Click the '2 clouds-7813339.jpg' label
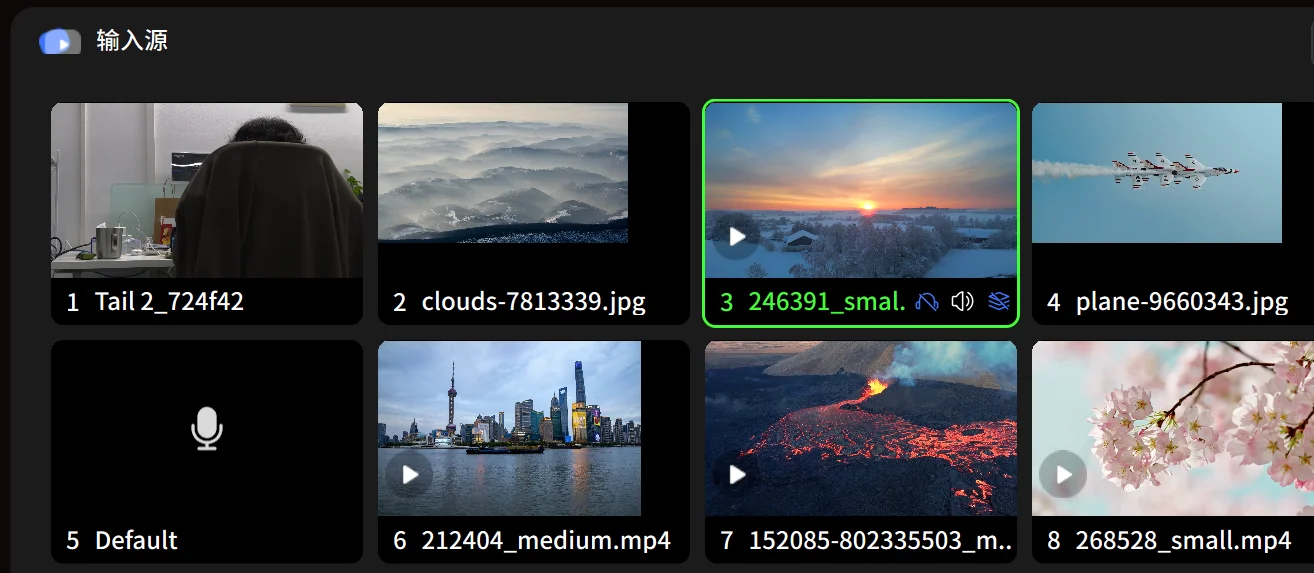 point(519,302)
